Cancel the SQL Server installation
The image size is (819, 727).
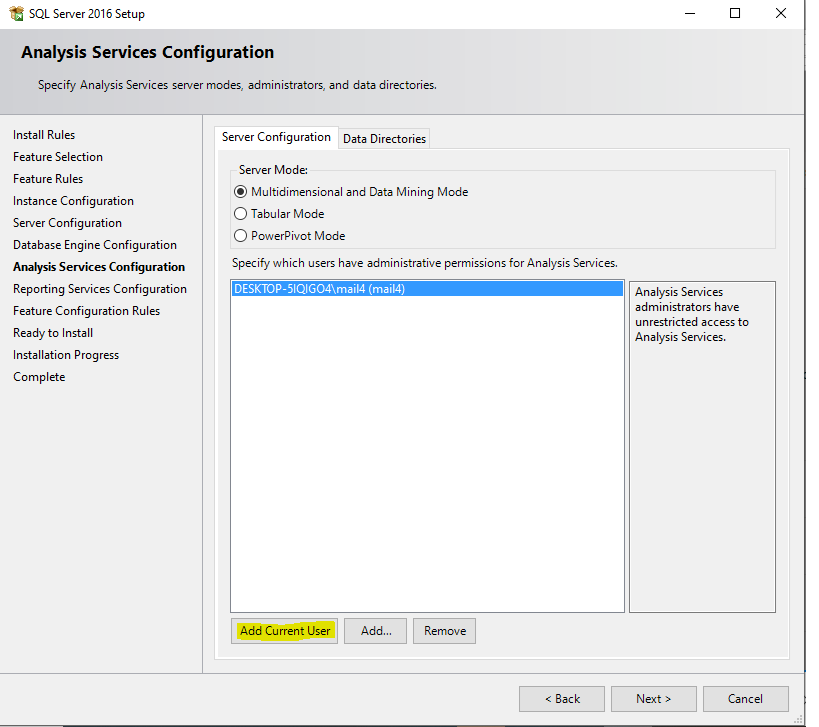pyautogui.click(x=745, y=698)
